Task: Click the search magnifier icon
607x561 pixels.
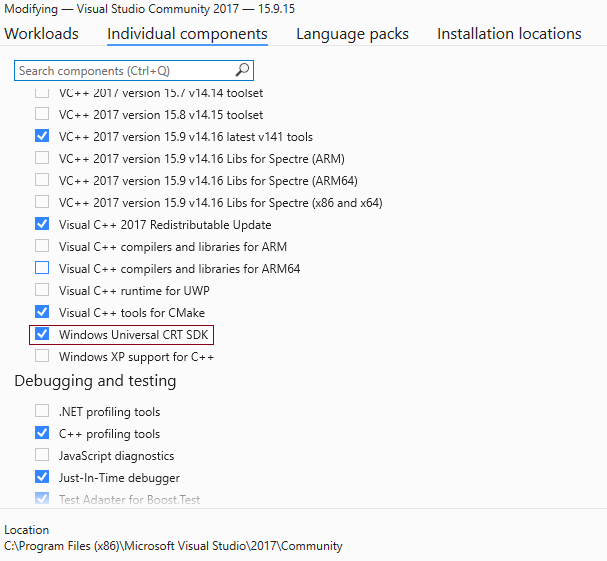Action: 242,70
